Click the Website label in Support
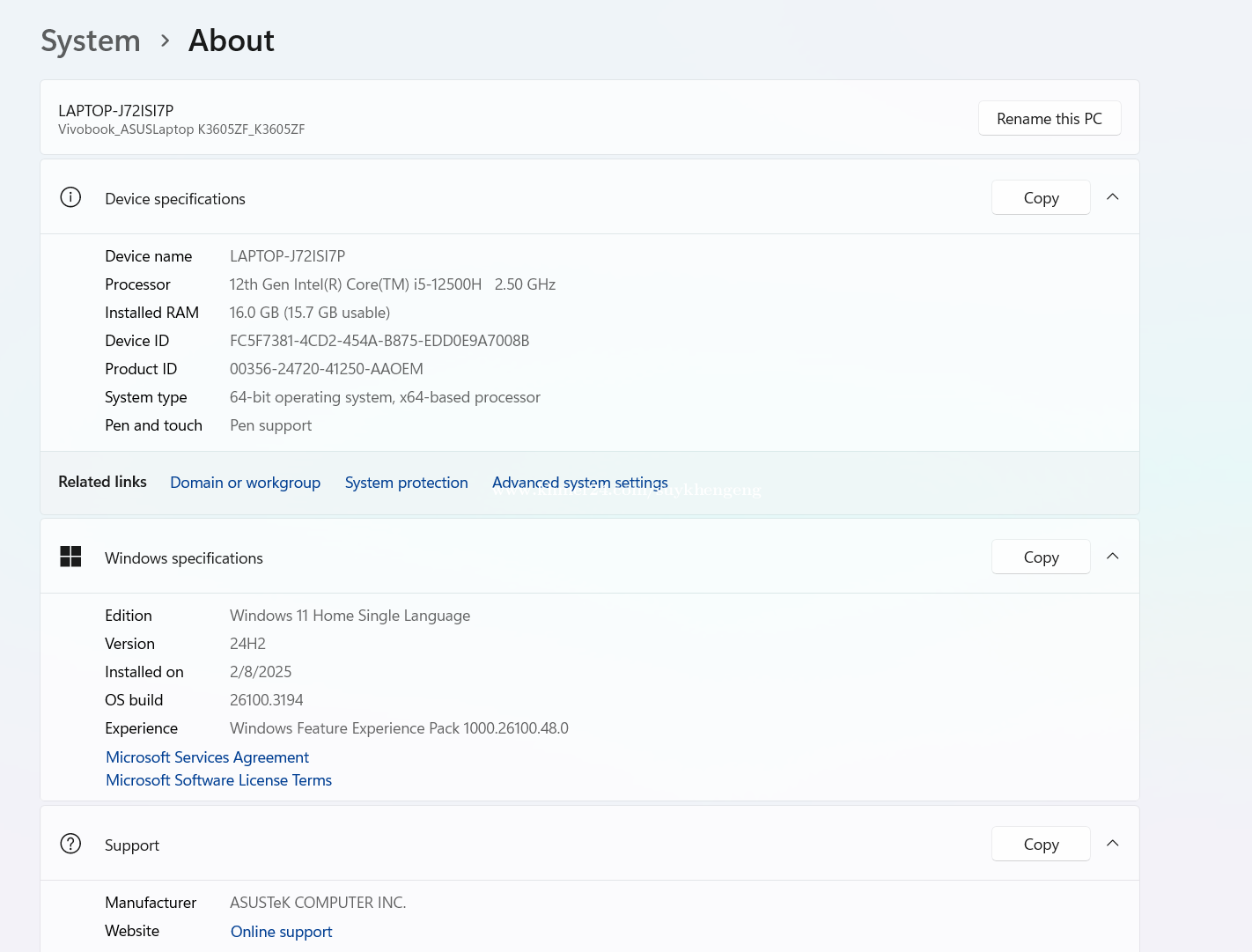 [132, 931]
